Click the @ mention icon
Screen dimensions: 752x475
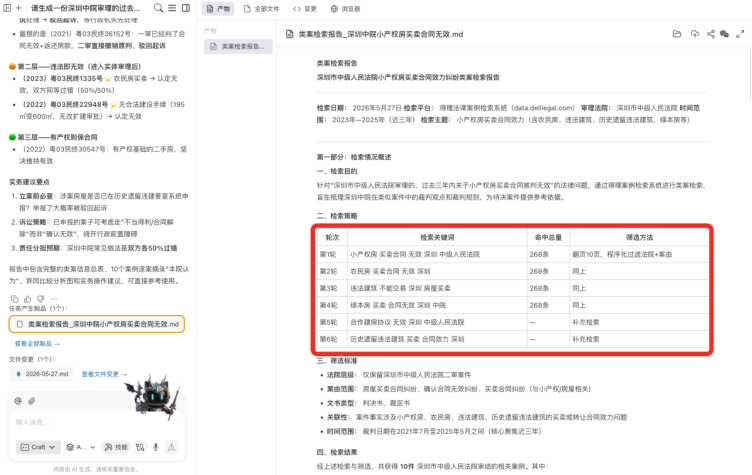pyautogui.click(x=18, y=401)
